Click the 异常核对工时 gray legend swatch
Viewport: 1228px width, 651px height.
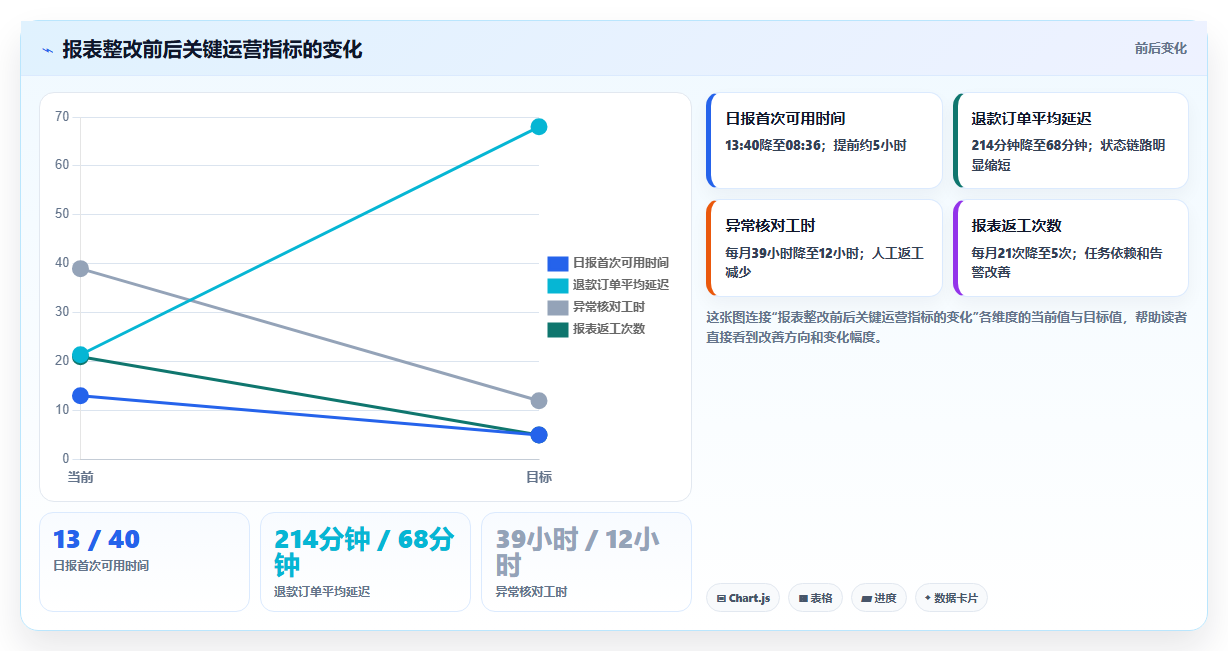[558, 307]
